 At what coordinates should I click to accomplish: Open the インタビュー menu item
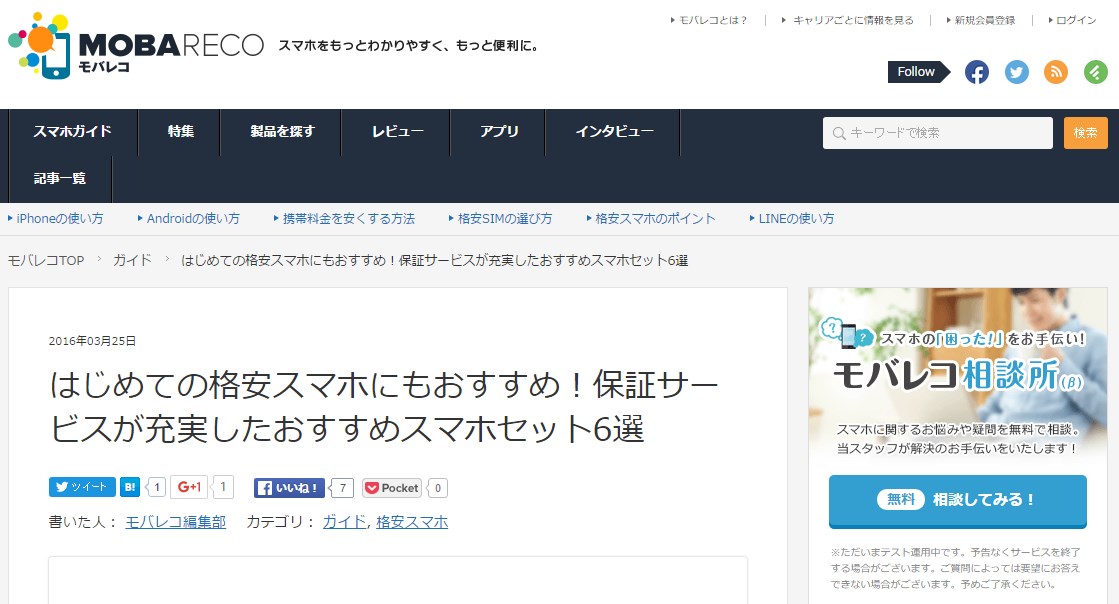[x=614, y=132]
